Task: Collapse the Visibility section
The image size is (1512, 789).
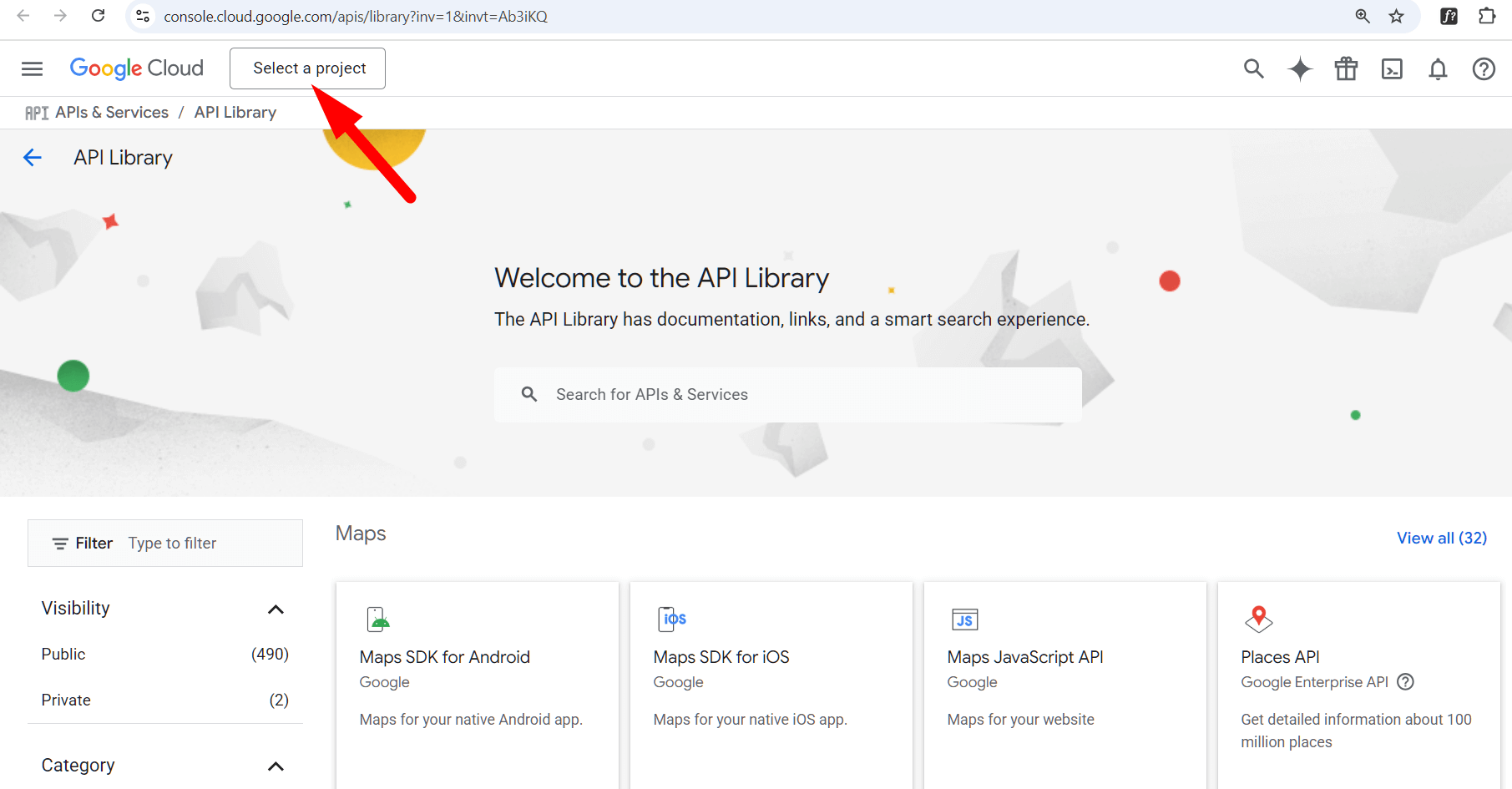Action: (276, 609)
